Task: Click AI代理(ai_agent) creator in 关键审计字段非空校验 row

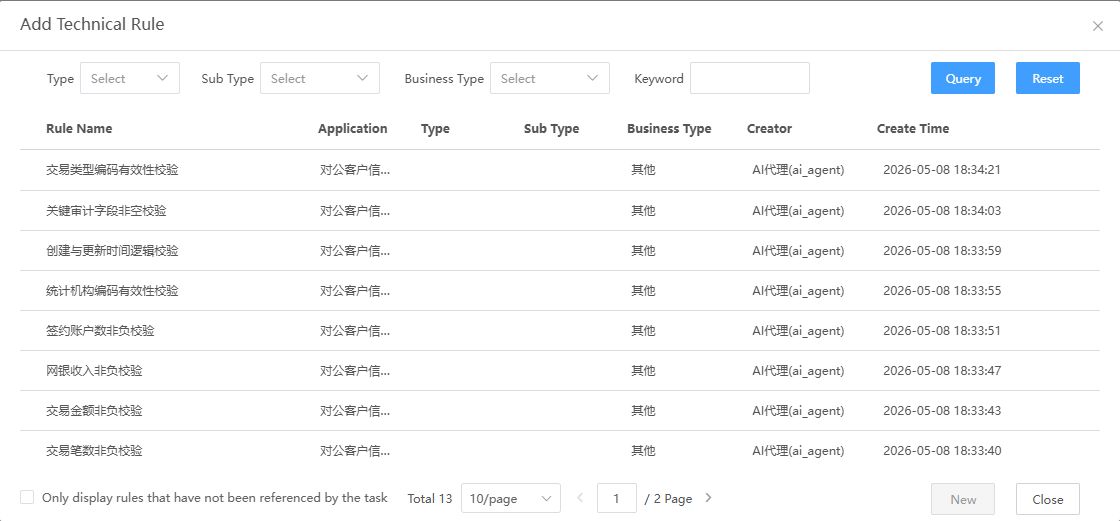Action: pyautogui.click(x=798, y=211)
